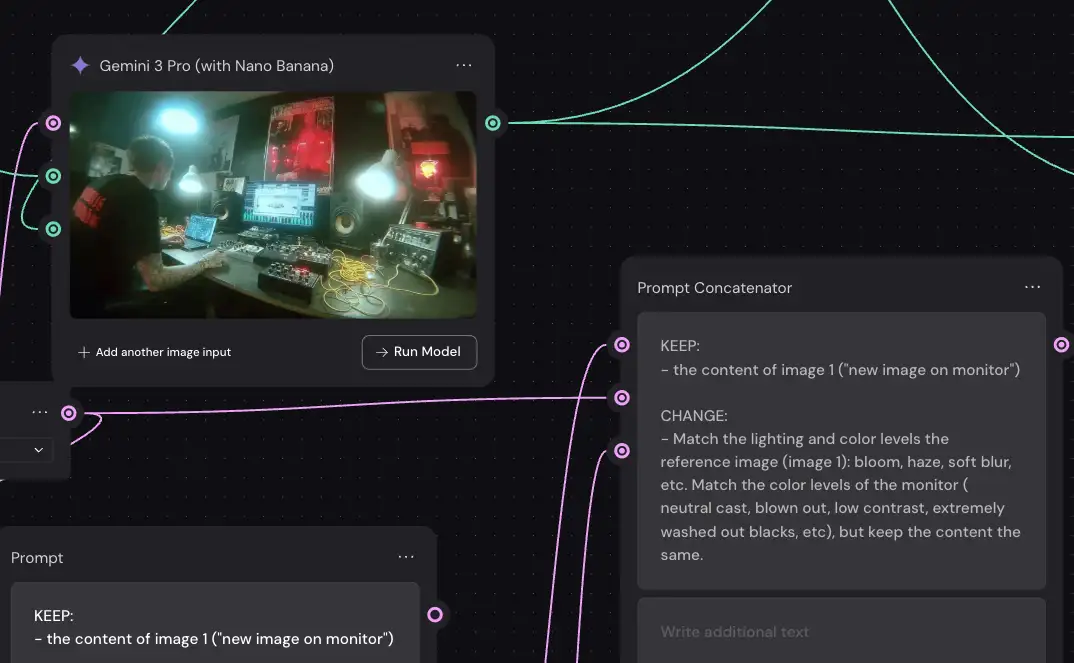1074x663 pixels.
Task: Click the green output port of Gemini node
Action: coord(493,123)
